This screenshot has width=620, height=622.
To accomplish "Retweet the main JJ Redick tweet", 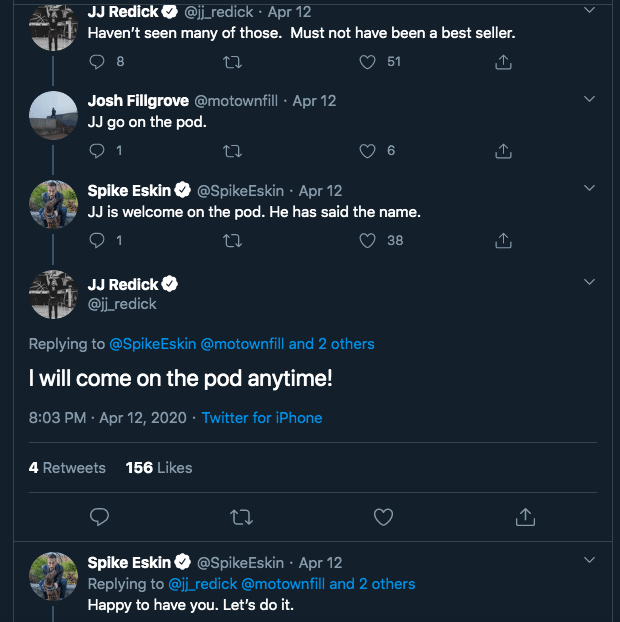I will 241,517.
